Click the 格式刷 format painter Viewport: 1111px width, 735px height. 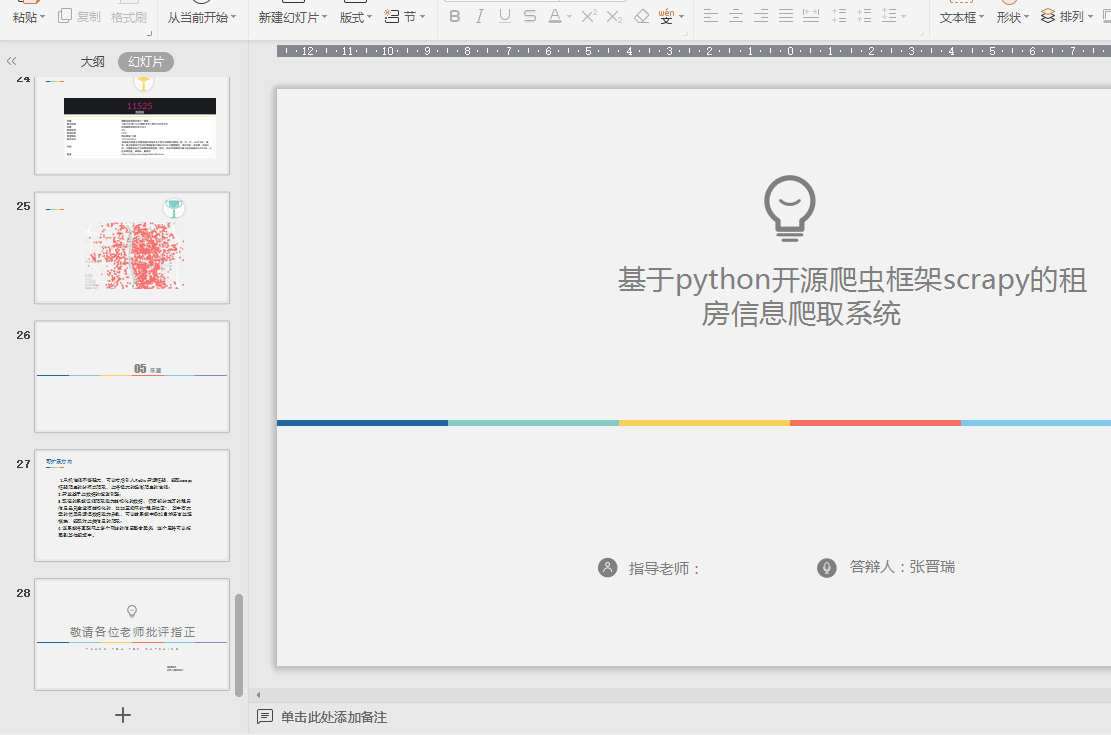click(x=129, y=16)
